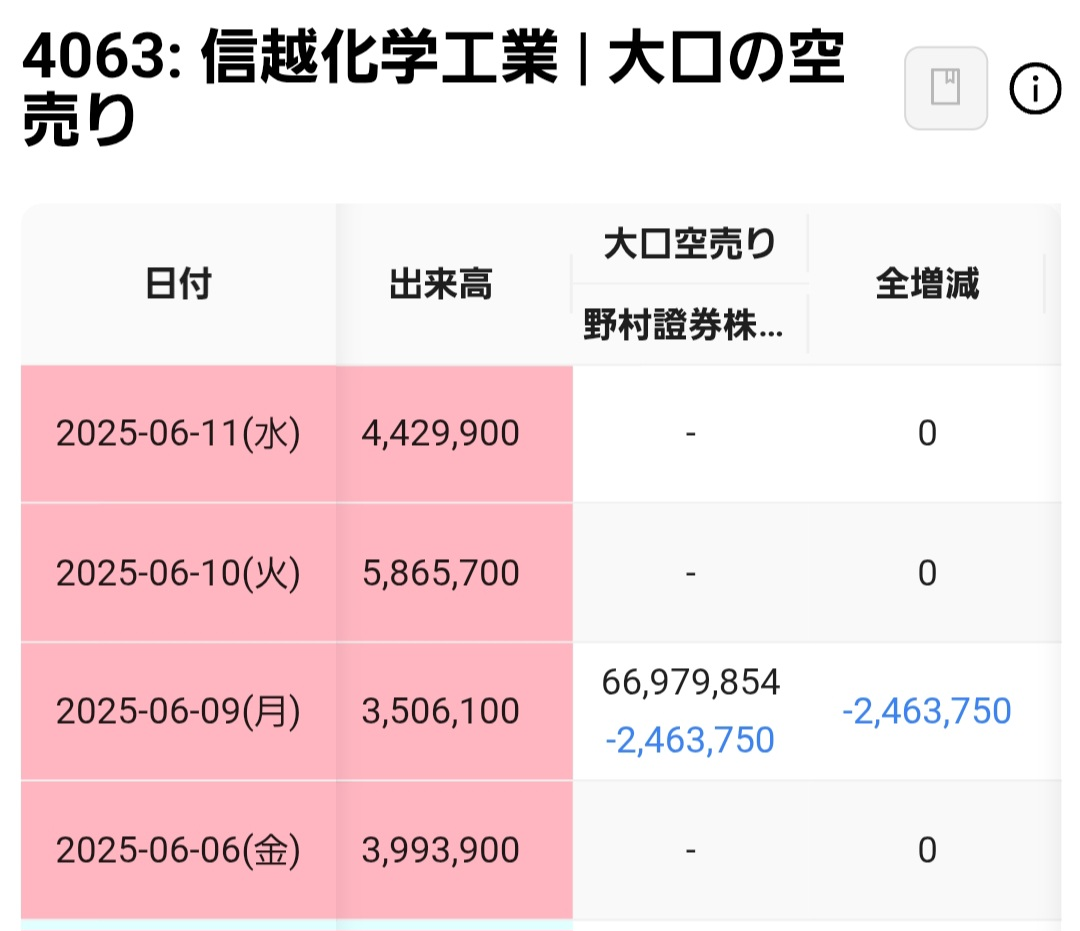Click the blue -2,463,750 value in 全増減
The height and width of the screenshot is (931, 1080).
(927, 711)
